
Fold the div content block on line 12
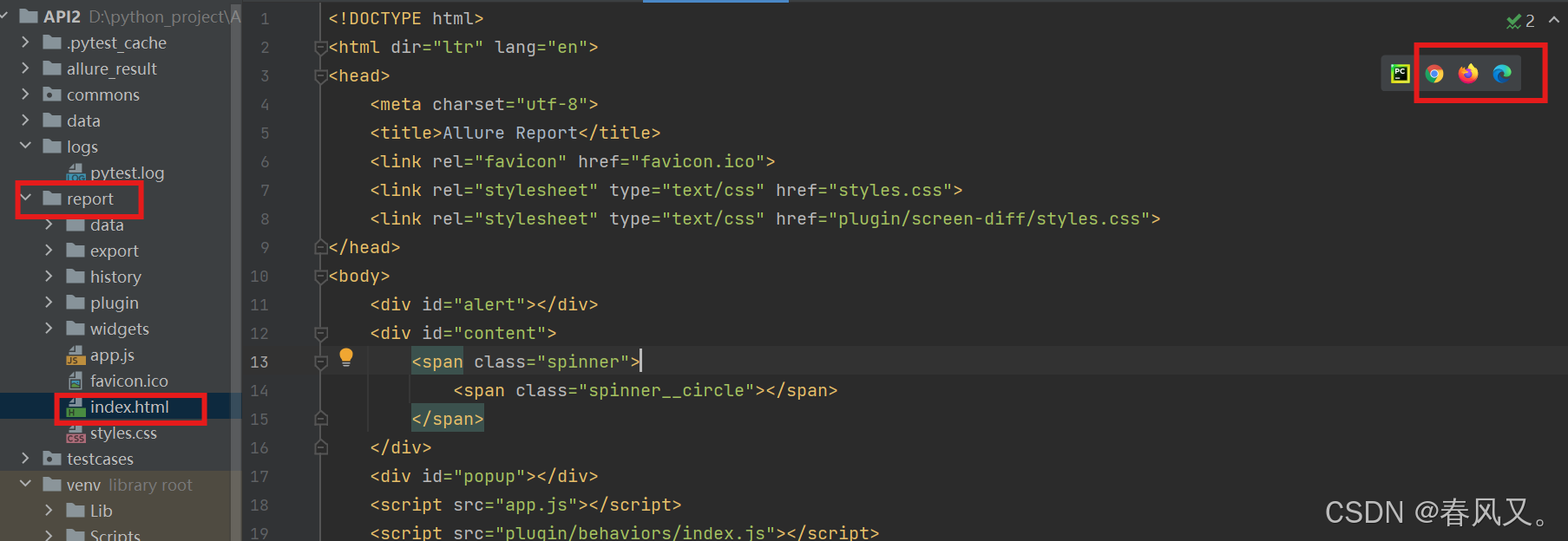click(x=320, y=333)
